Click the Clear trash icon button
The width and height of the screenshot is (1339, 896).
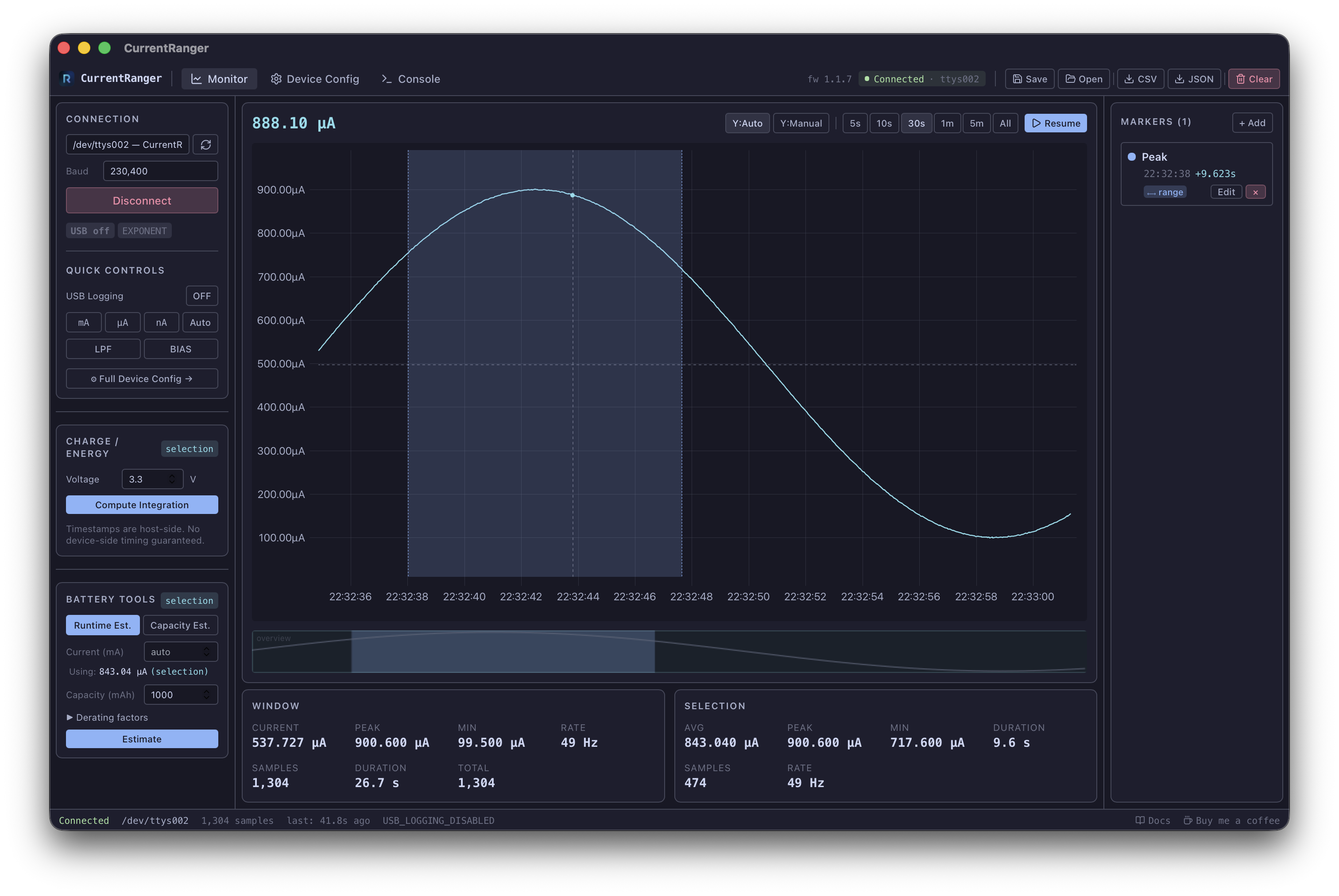tap(1254, 79)
